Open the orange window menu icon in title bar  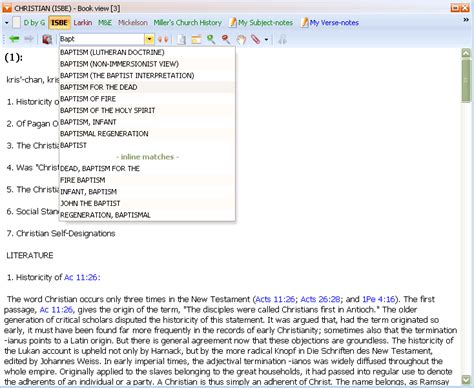tap(7, 8)
